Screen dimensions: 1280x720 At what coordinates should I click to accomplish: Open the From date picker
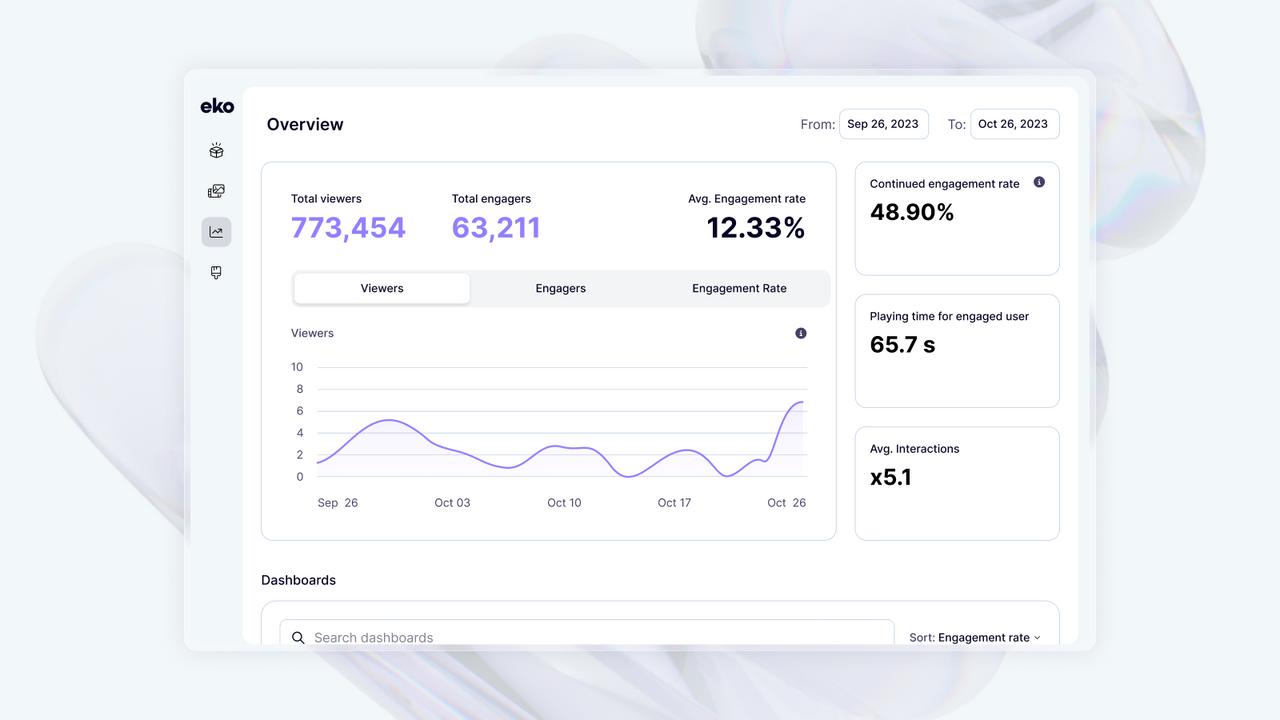tap(884, 124)
